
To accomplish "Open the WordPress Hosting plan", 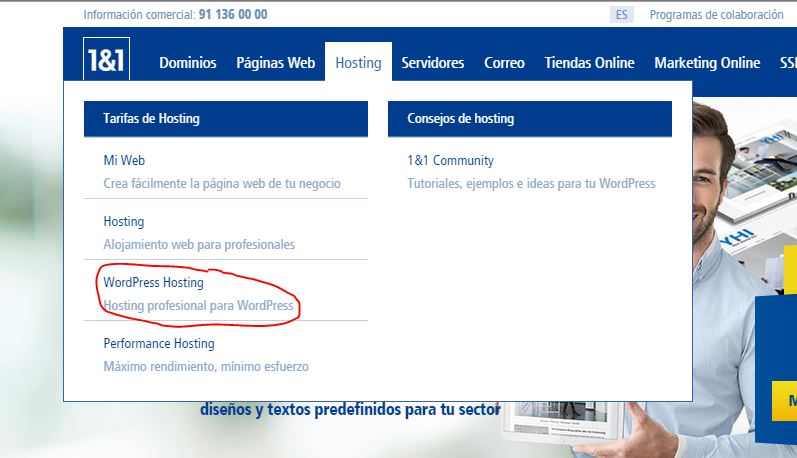I will (153, 283).
